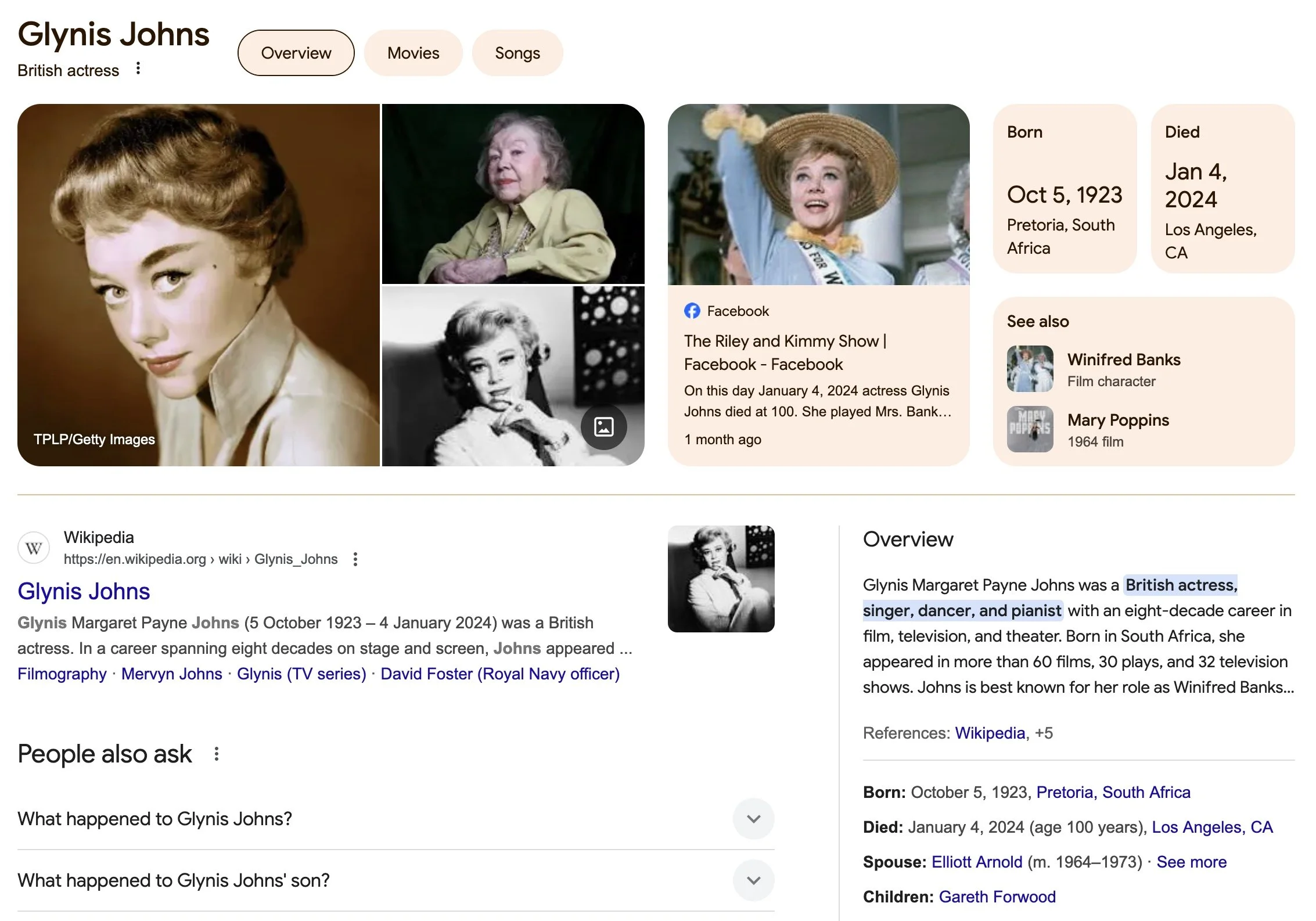The image size is (1316, 921).
Task: Open the Wikipedia result options three-dot menu
Action: click(x=355, y=559)
